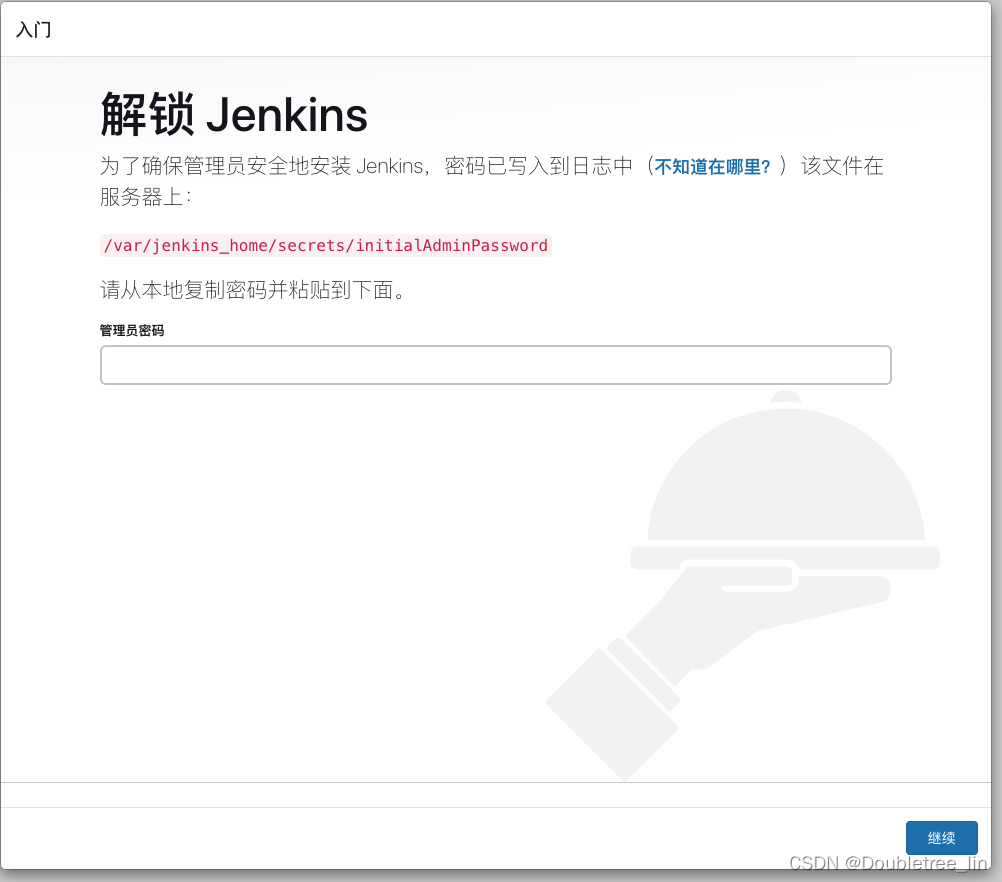This screenshot has height=882, width=1002.
Task: Click the 请从本地复制密码并粘贴到下面 instruction text
Action: 253,290
